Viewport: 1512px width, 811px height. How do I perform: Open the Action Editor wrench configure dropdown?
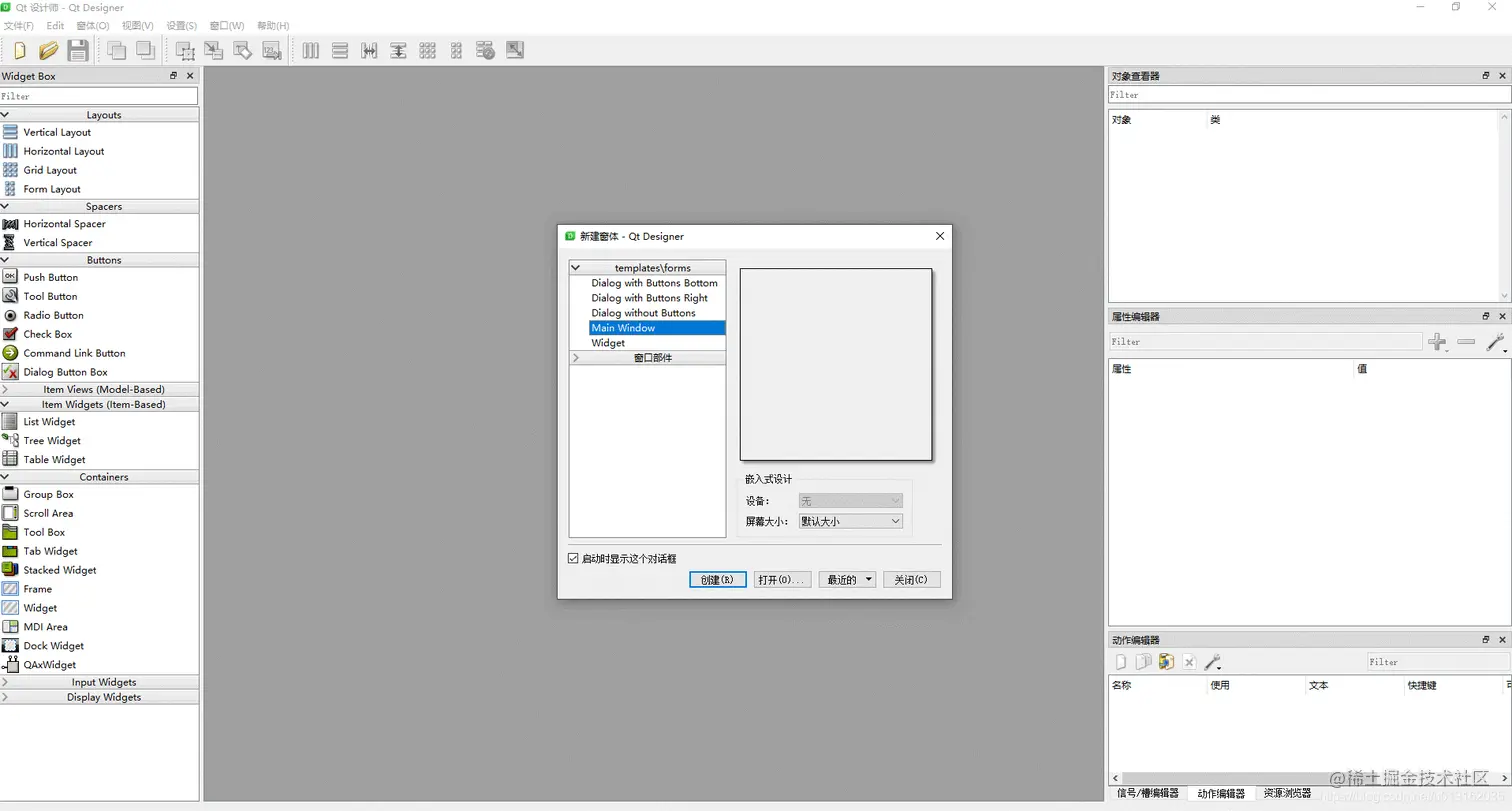[1212, 662]
